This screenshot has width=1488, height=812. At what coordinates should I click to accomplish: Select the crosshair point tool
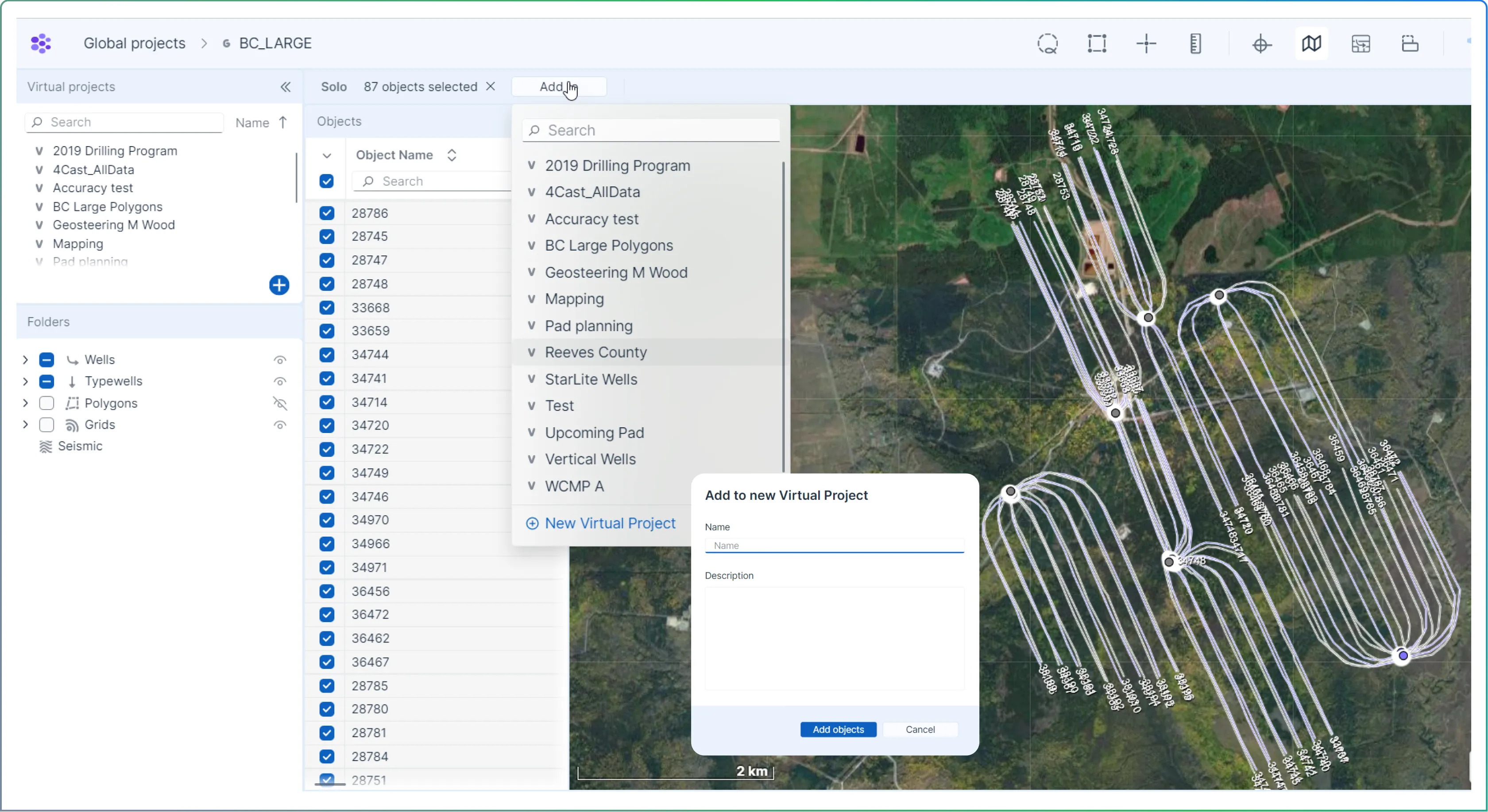coord(1147,44)
